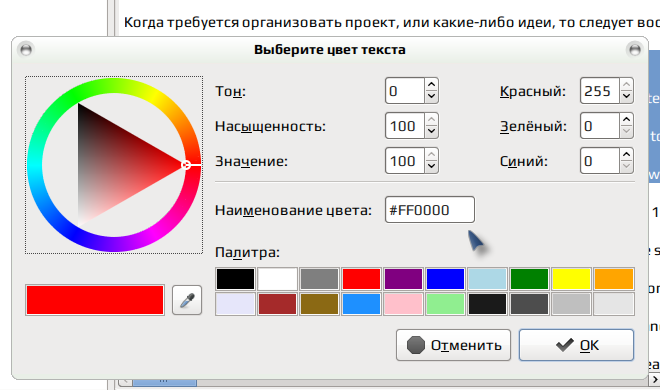
Task: Select the medium gray palette swatch in the top row
Action: pyautogui.click(x=319, y=279)
